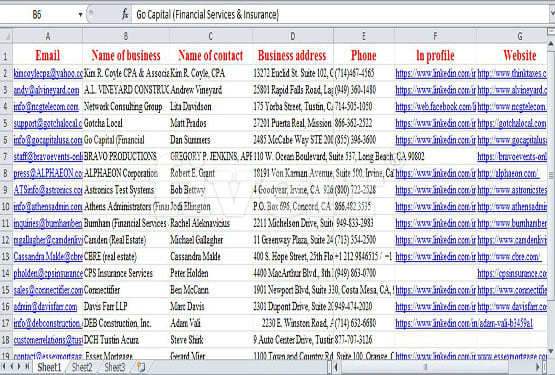Click the formula bar with Go Capital text
The image size is (555, 375).
[x=340, y=15]
